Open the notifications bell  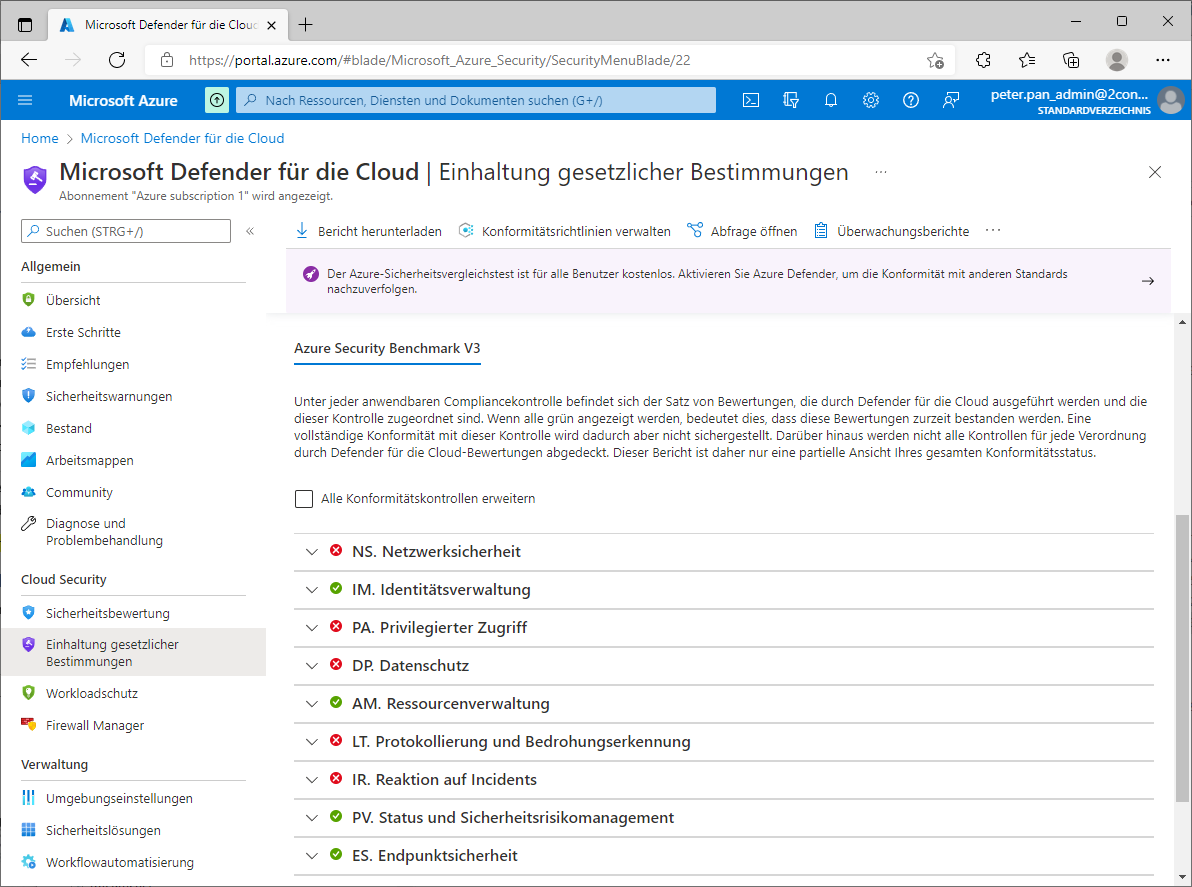pos(831,100)
